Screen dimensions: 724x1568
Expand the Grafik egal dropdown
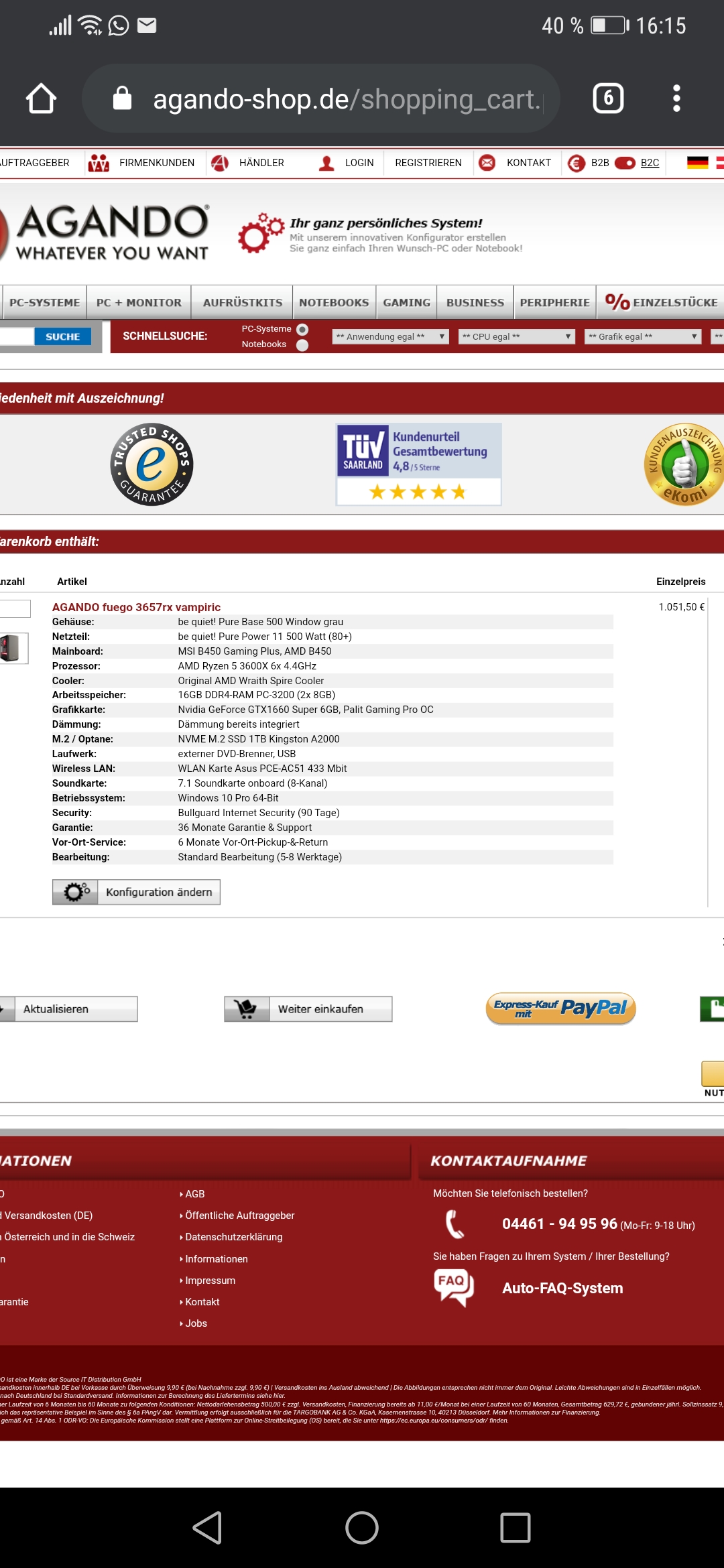[643, 336]
